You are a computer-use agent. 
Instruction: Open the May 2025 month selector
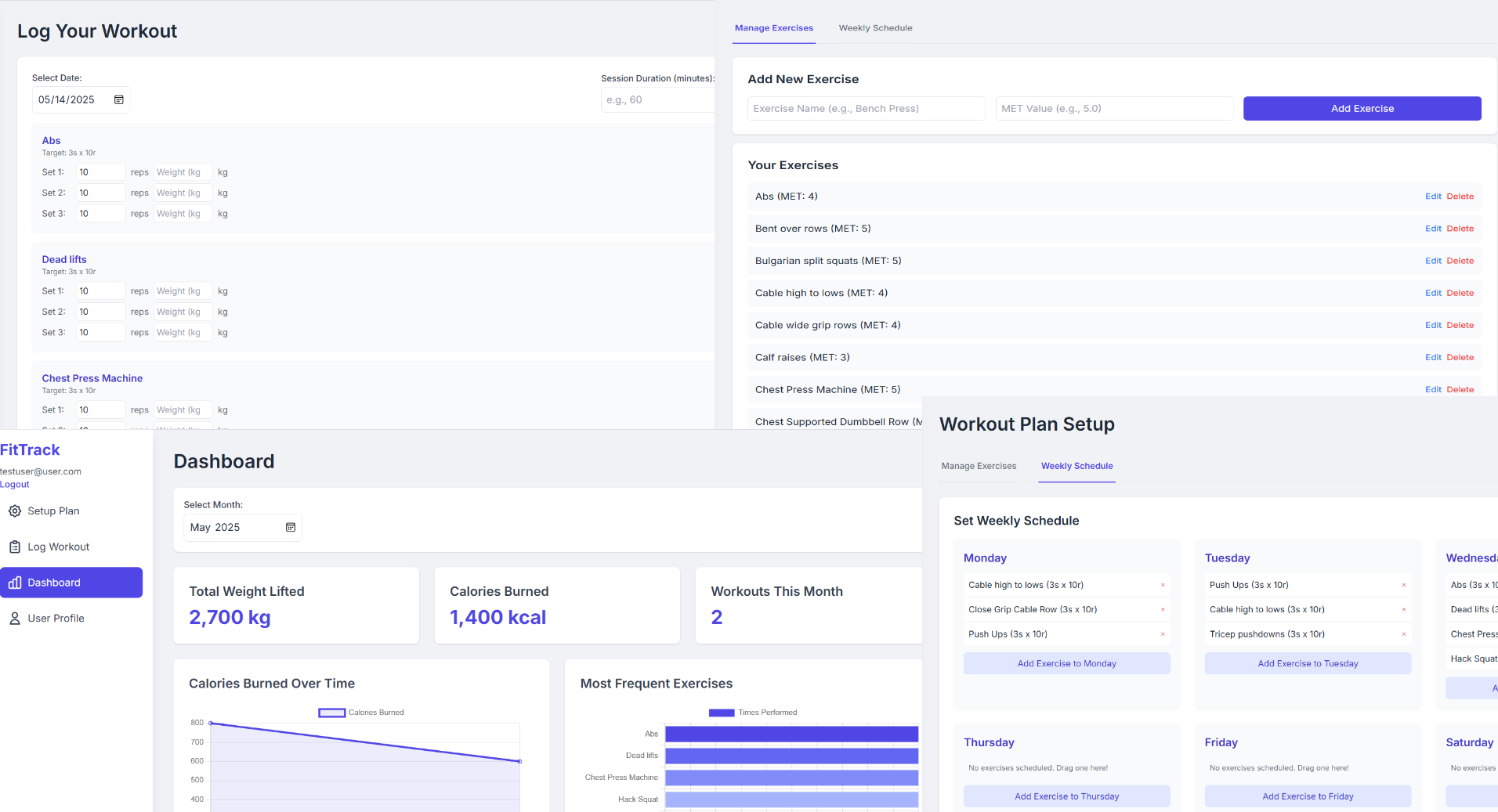233,528
